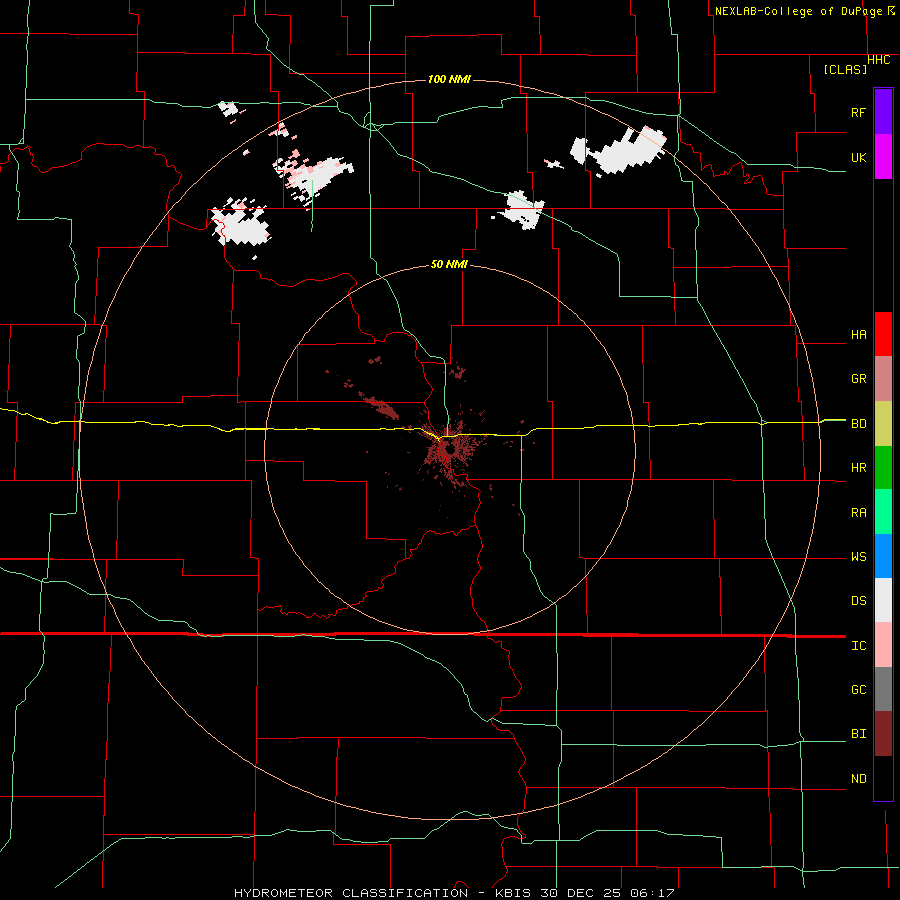Click the HHC product code label

(879, 60)
